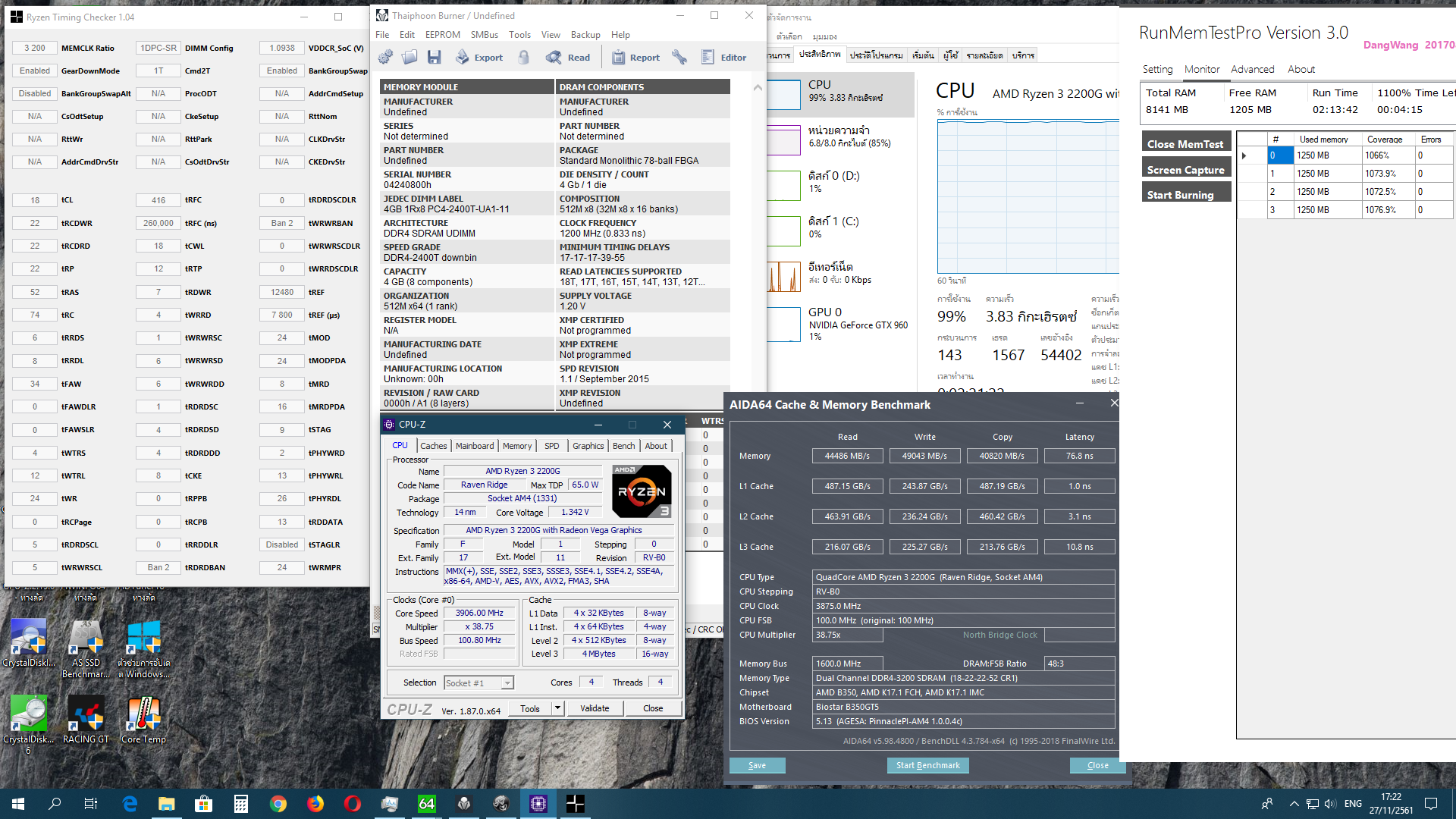Click the Memory Latency value 76.8 ns
This screenshot has width=1456, height=819.
[1079, 456]
